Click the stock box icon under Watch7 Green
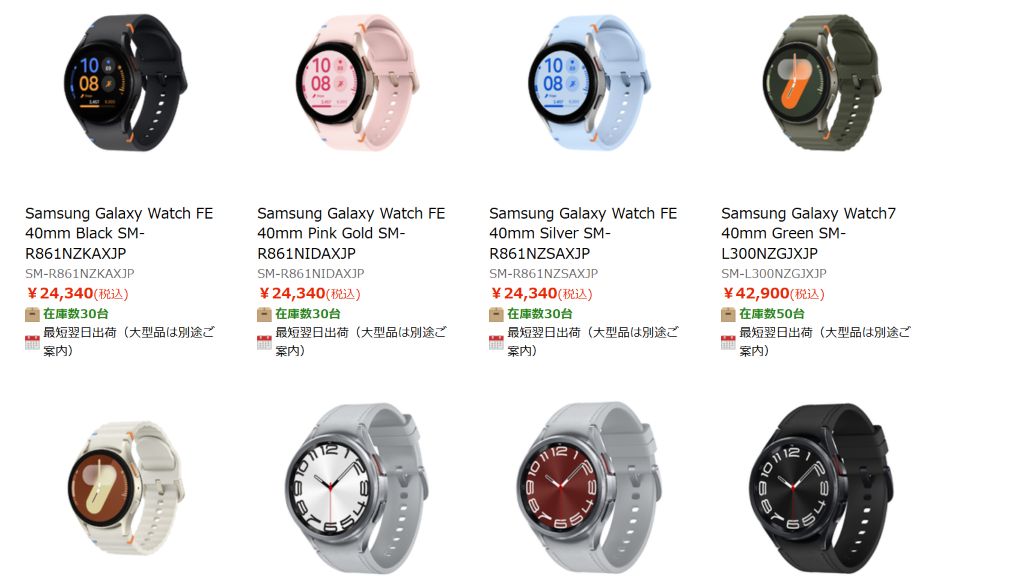Viewport: 1024px width, 576px height. point(728,314)
